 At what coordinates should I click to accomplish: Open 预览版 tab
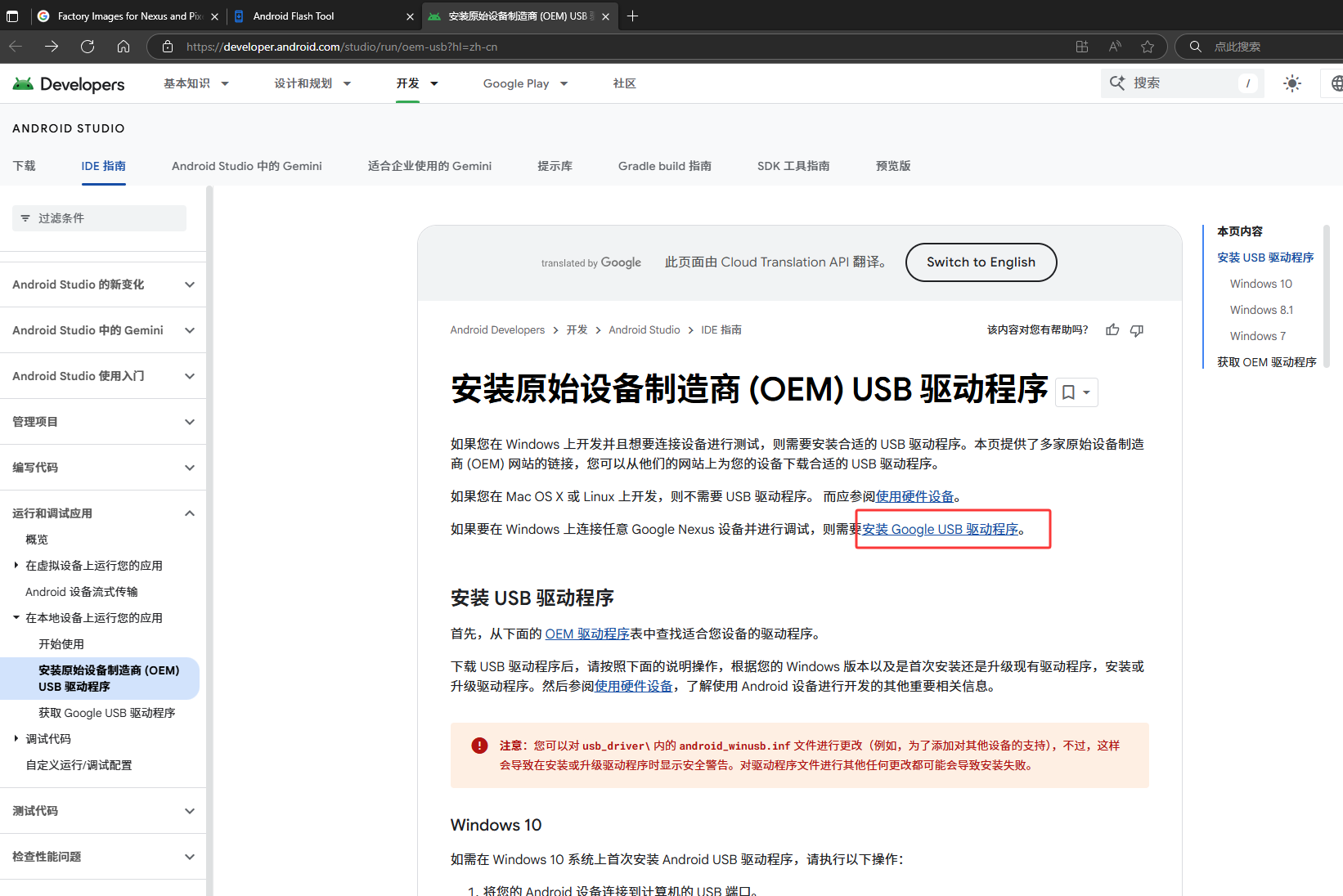[x=893, y=166]
